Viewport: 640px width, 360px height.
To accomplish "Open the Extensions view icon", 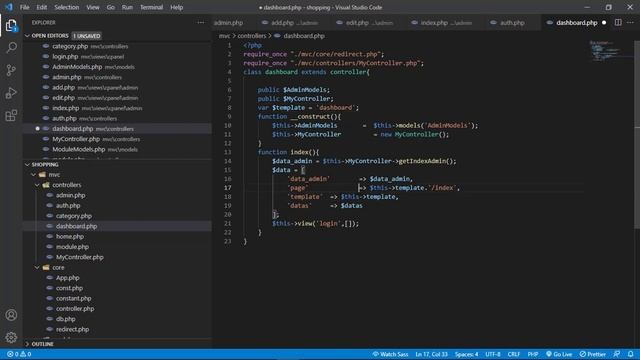I will (11, 116).
